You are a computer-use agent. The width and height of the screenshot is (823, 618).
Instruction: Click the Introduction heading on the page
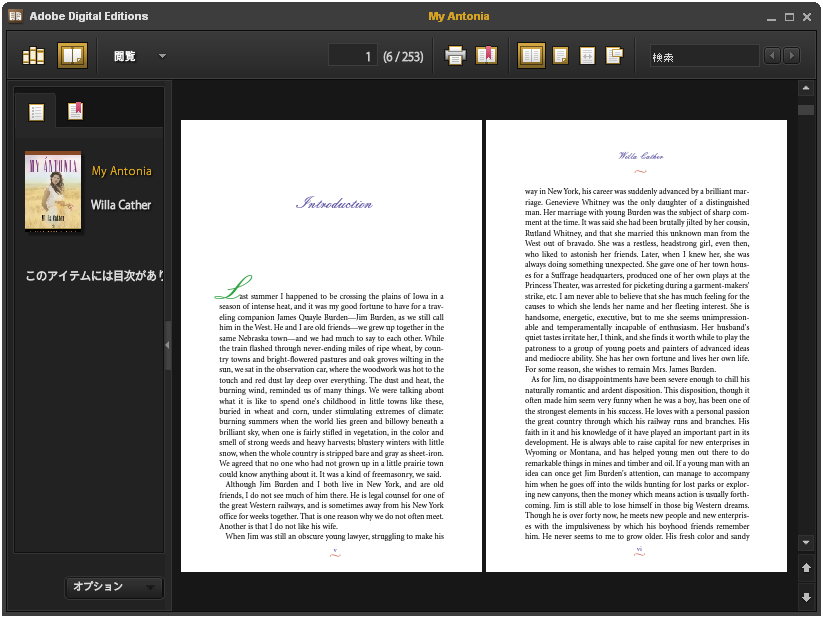334,203
